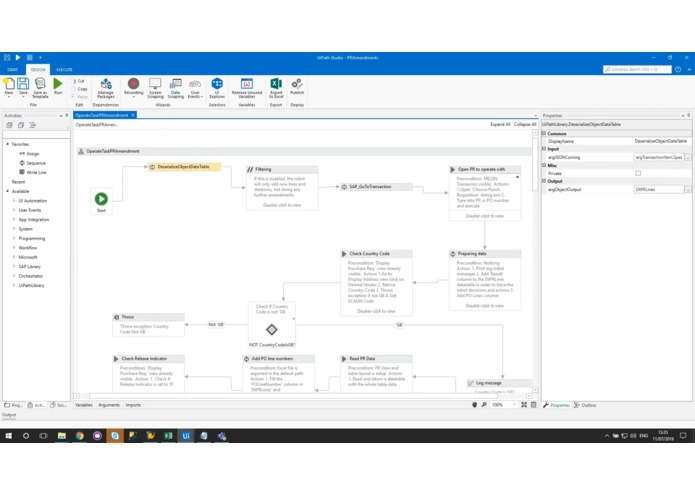Click Excel icon in taskbar

click(x=168, y=436)
